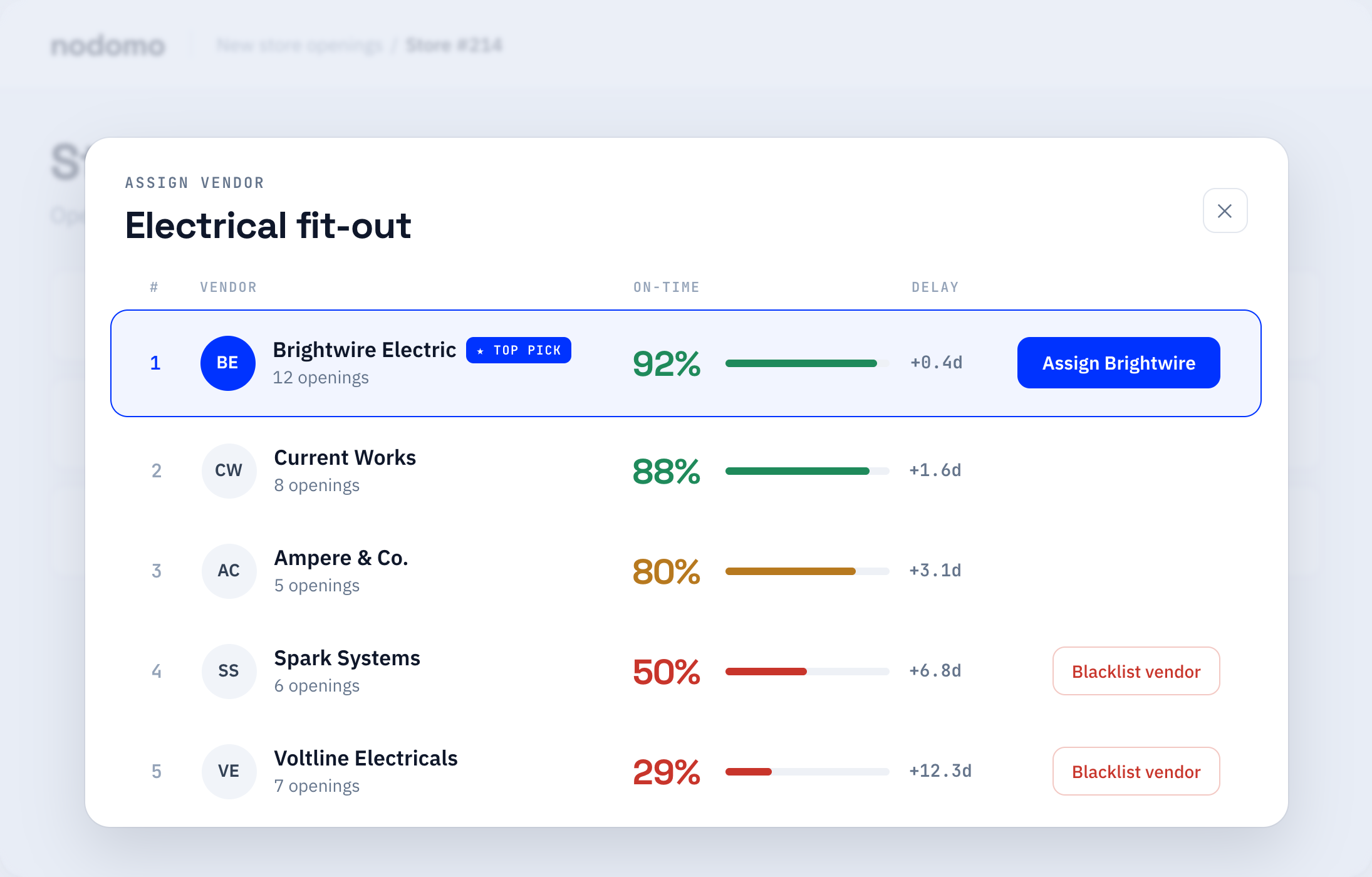
Task: Click the 50% on-time value
Action: 666,672
